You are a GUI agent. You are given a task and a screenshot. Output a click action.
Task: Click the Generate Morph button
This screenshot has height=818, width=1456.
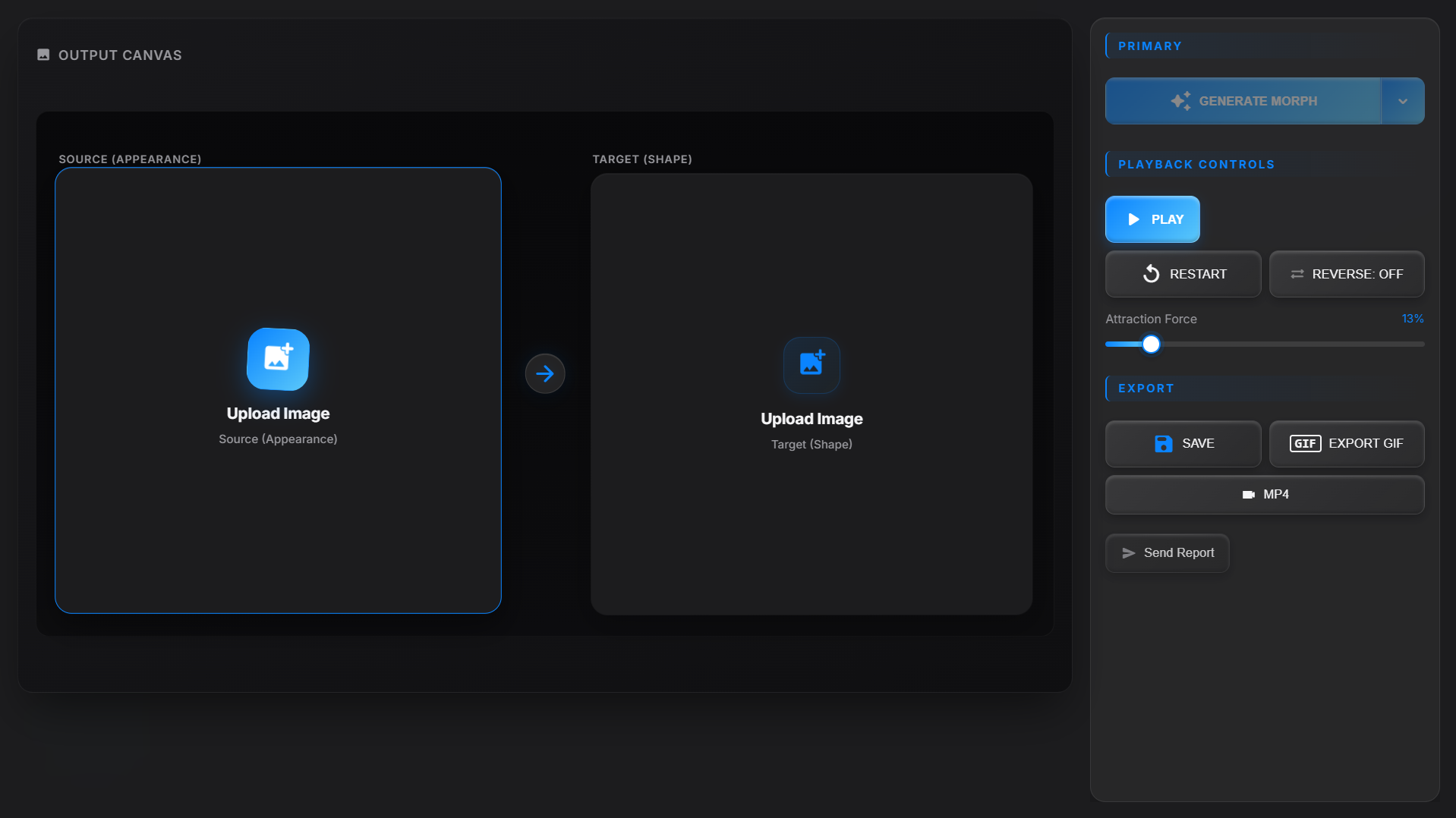[x=1243, y=101]
